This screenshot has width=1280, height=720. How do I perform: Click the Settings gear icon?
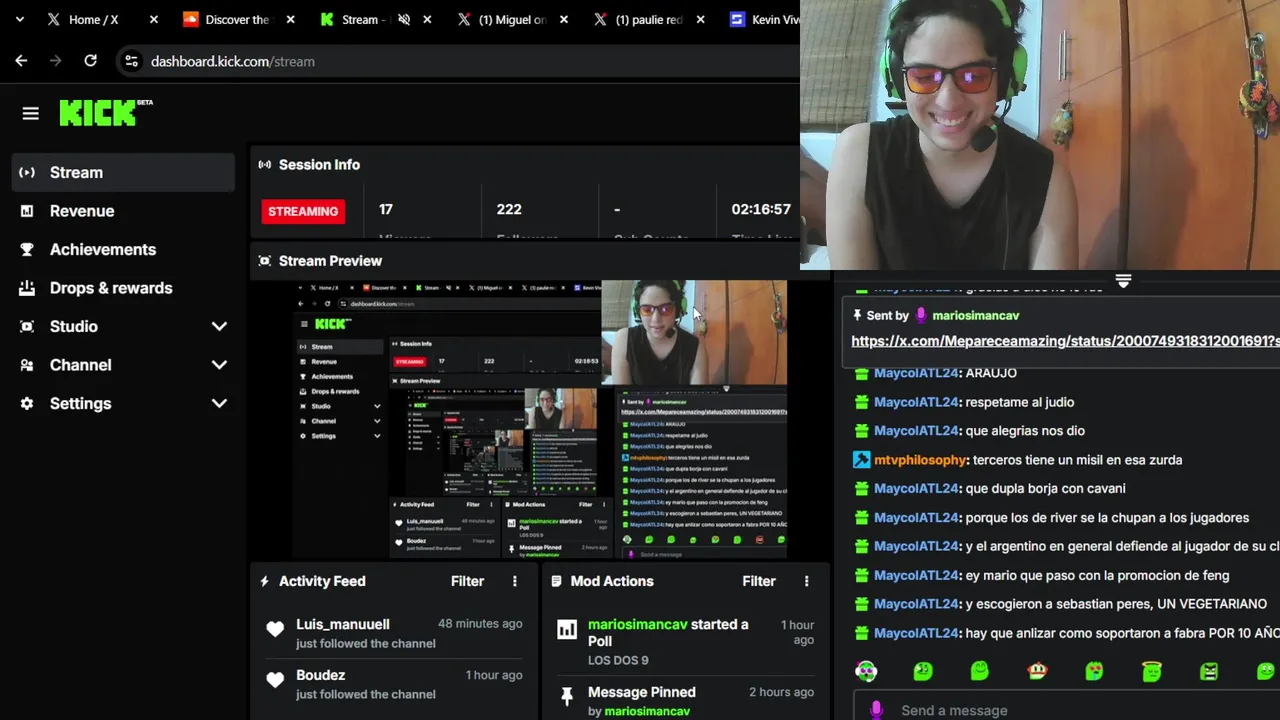point(27,403)
